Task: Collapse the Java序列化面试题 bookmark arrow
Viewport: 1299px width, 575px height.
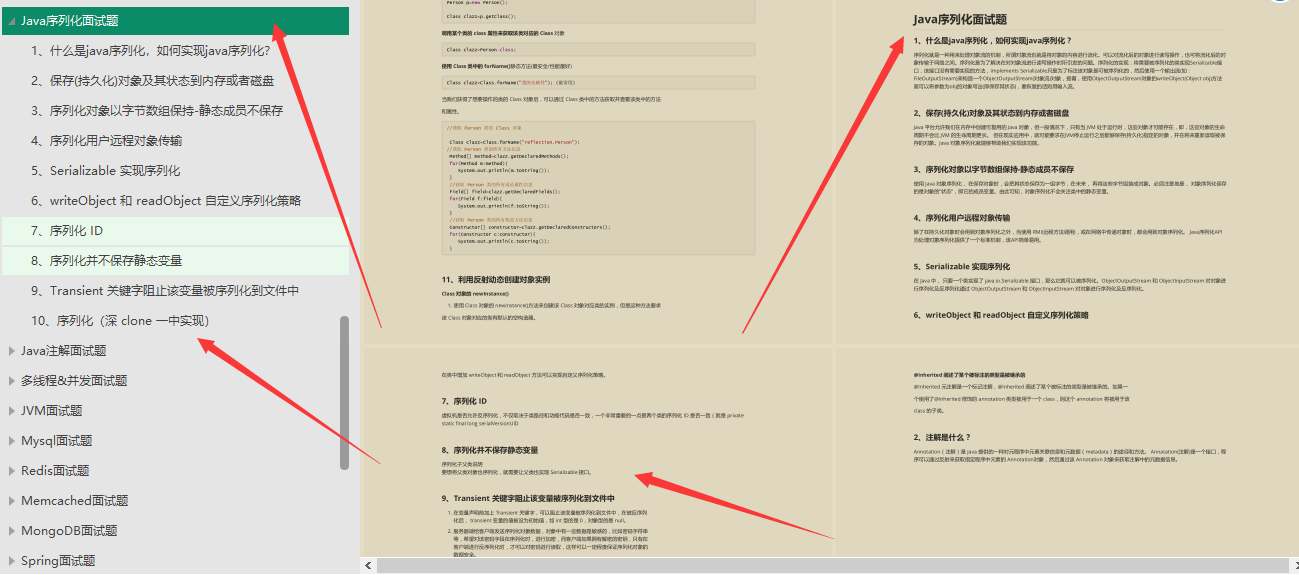Action: (11, 20)
